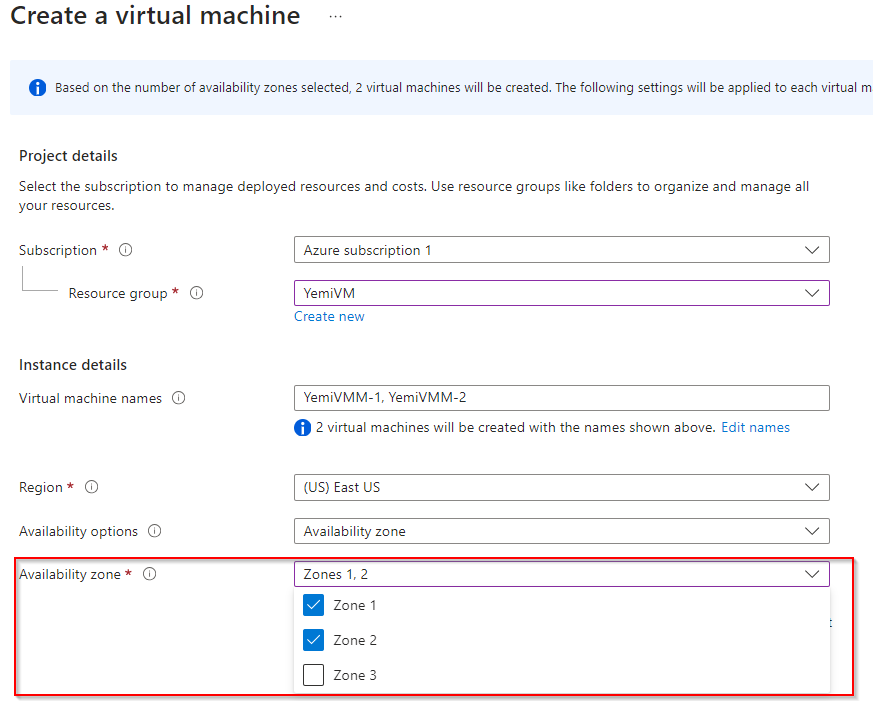Click the info icon beside Virtual machine names
873x701 pixels.
point(179,398)
